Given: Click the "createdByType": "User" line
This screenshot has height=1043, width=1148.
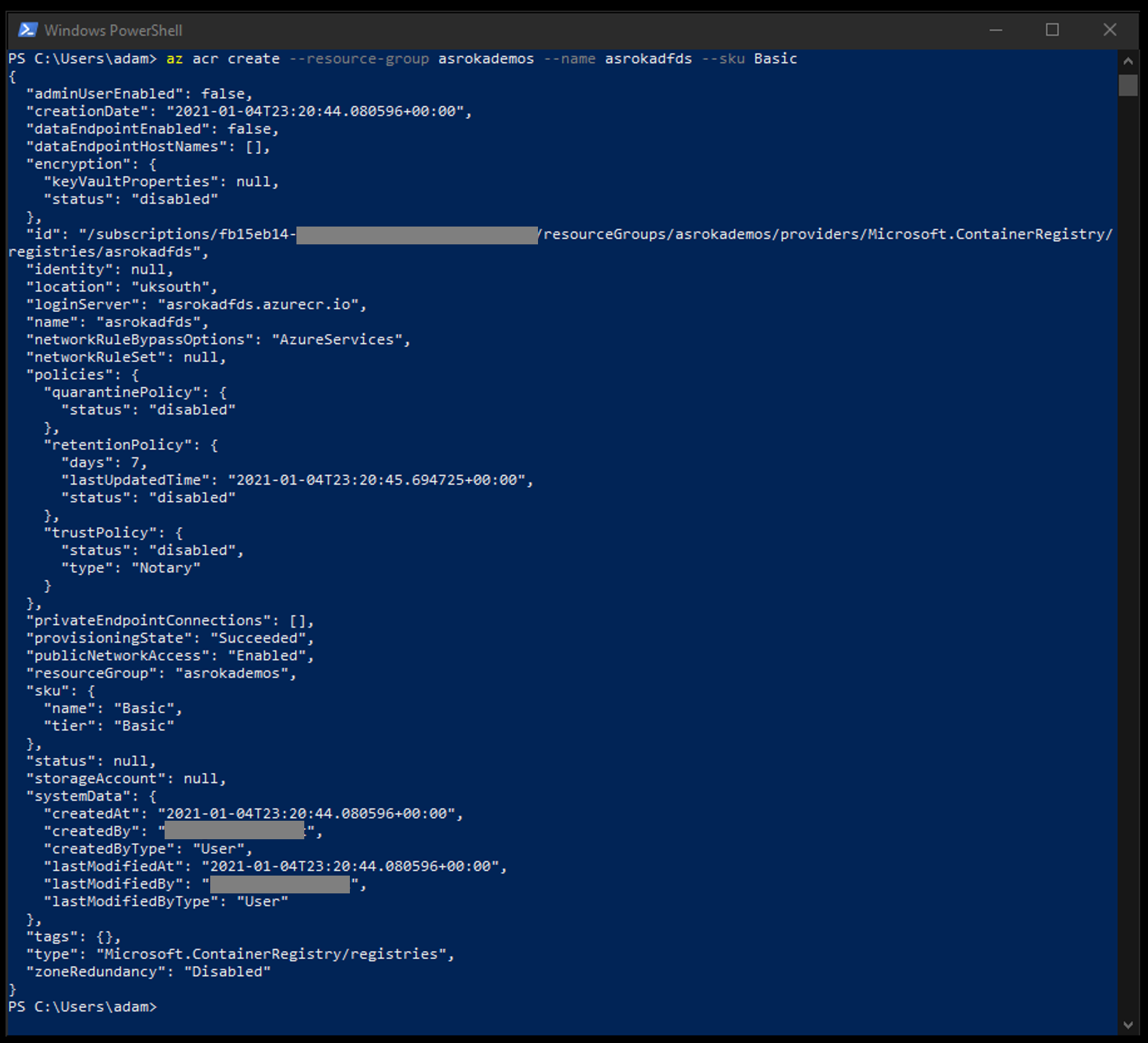Looking at the screenshot, I should (148, 849).
